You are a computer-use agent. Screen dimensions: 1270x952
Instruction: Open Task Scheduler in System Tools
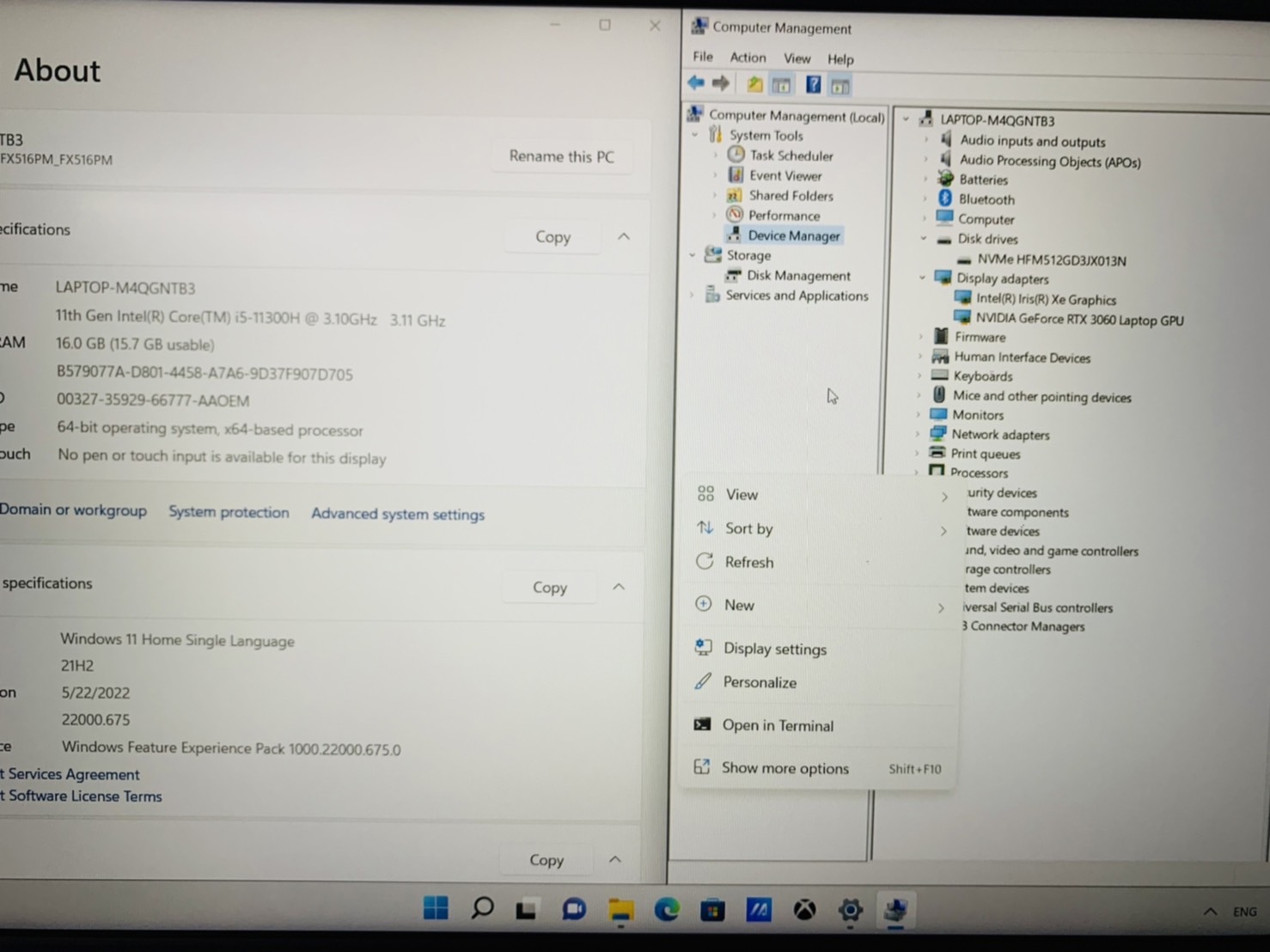pos(791,156)
